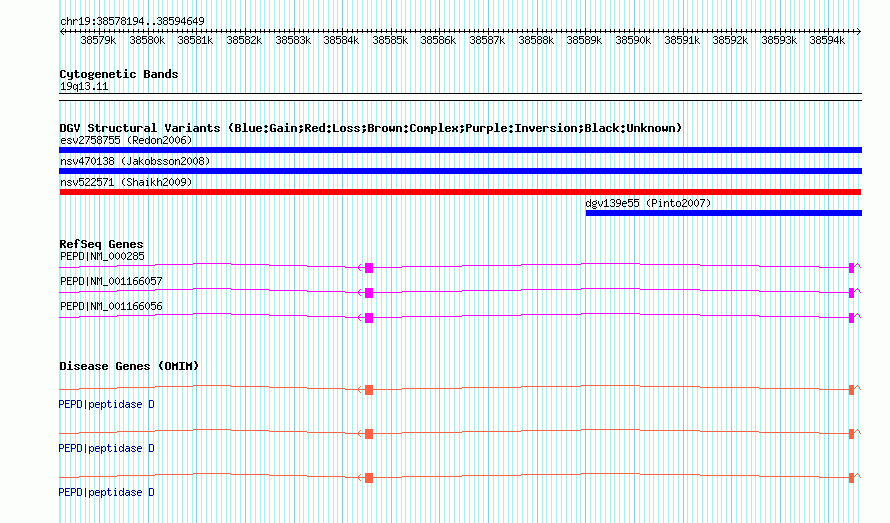Open the nsv522571 (Shaikh2009) variant label
The width and height of the screenshot is (890, 523).
click(x=126, y=182)
